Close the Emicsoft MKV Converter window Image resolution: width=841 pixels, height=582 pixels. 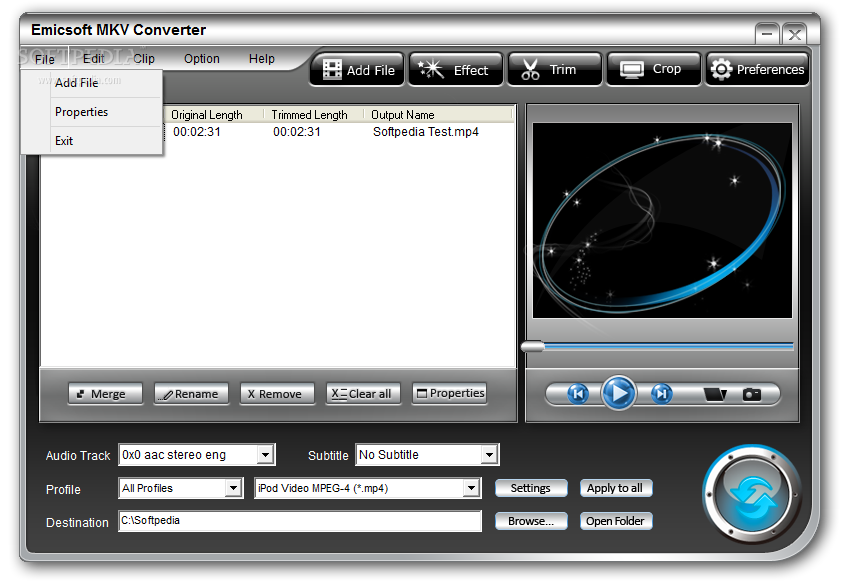(x=794, y=34)
